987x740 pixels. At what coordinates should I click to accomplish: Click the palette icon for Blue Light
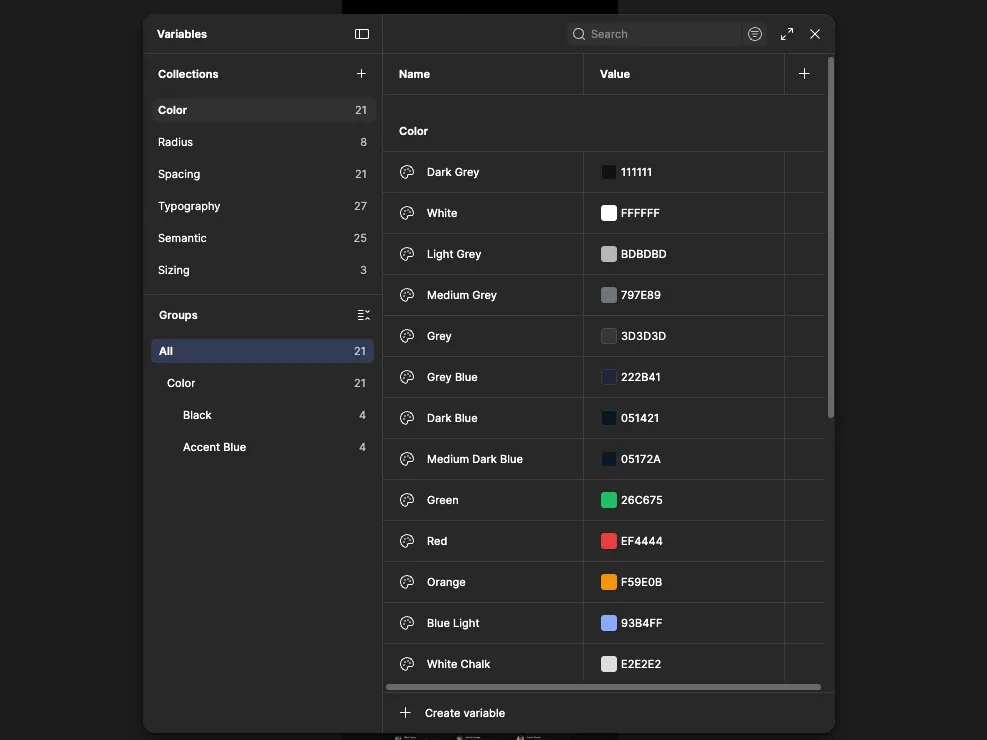coord(407,623)
